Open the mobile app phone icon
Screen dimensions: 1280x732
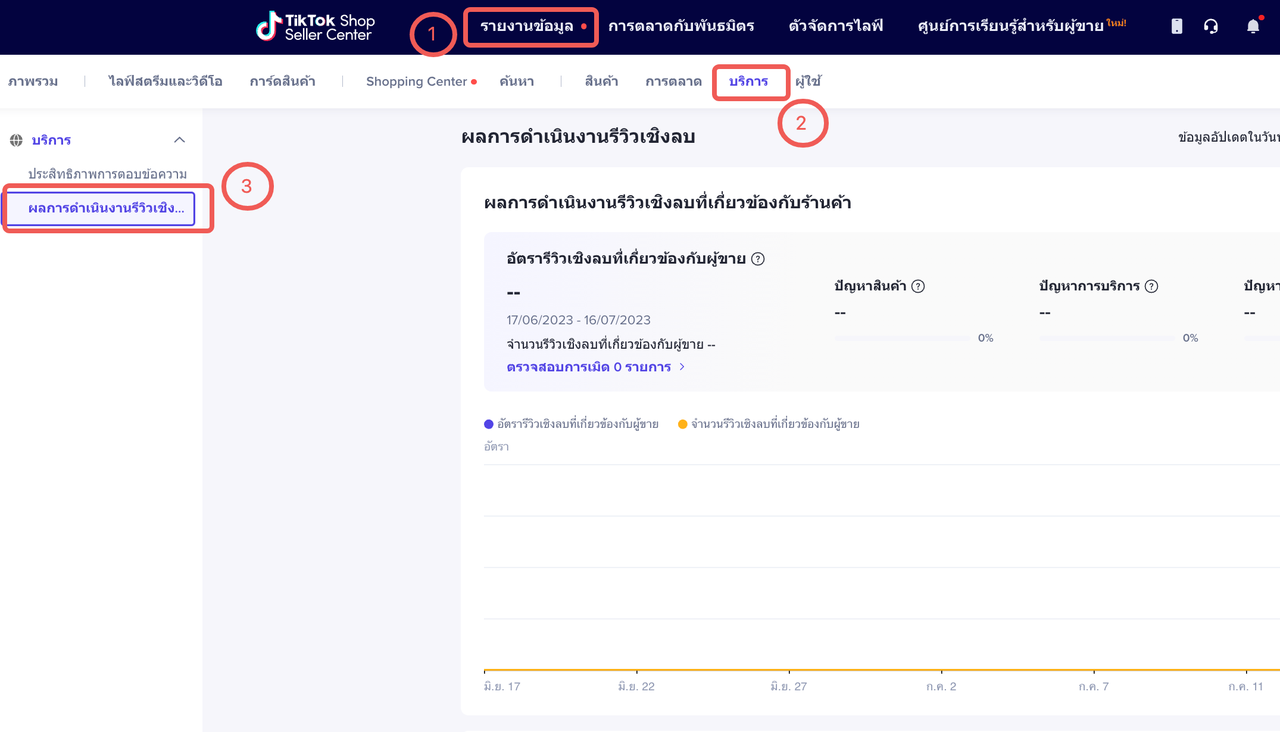1177,27
